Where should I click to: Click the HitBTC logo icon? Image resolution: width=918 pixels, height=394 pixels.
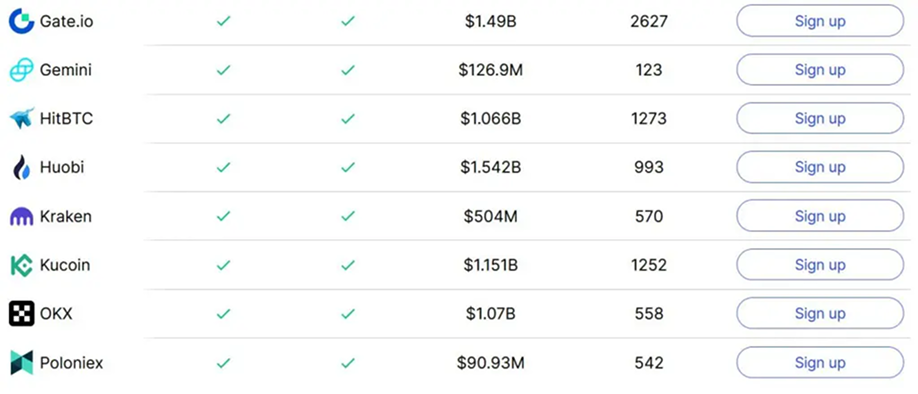(22, 119)
